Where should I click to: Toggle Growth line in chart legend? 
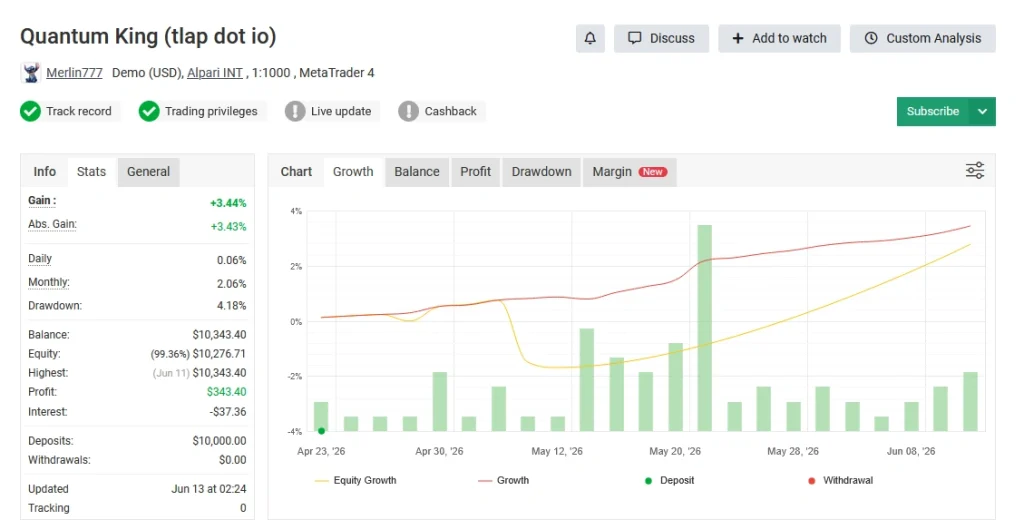tap(503, 480)
